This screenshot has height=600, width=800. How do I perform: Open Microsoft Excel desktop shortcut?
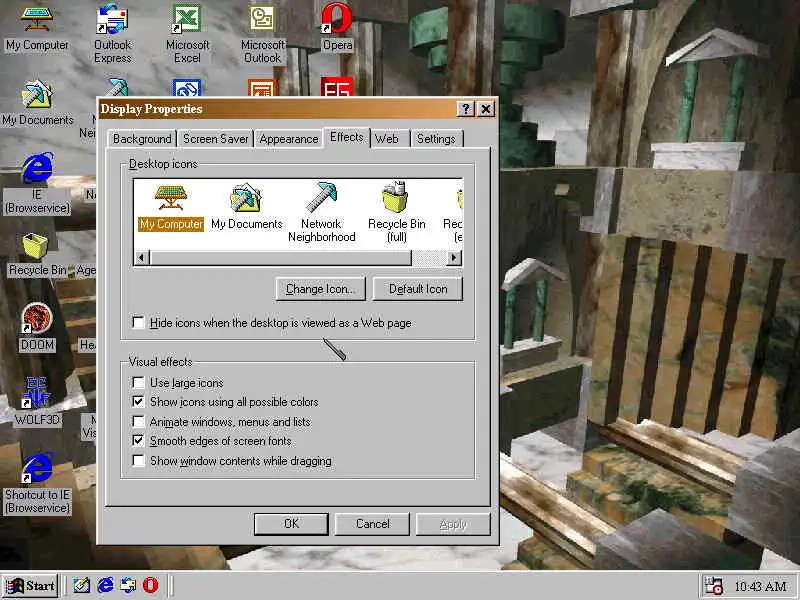[187, 34]
